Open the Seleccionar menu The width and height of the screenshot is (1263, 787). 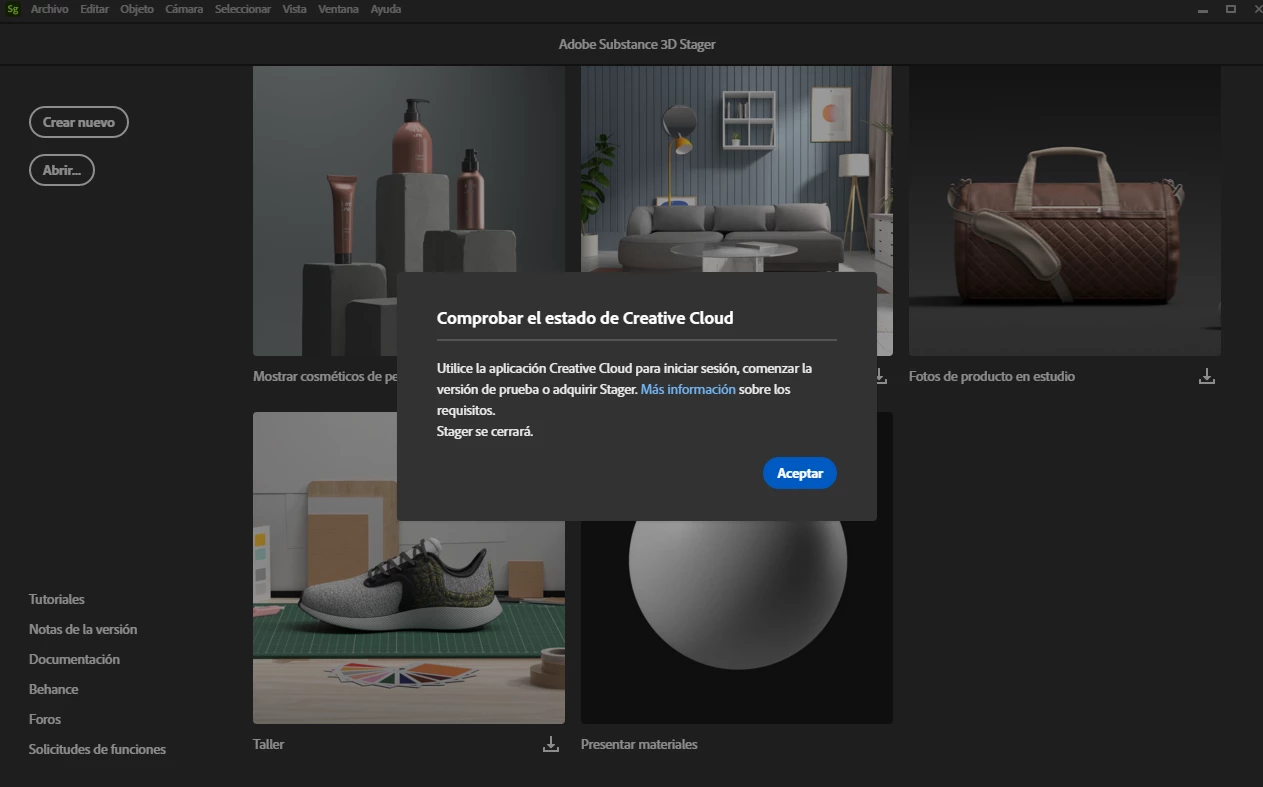click(x=243, y=9)
